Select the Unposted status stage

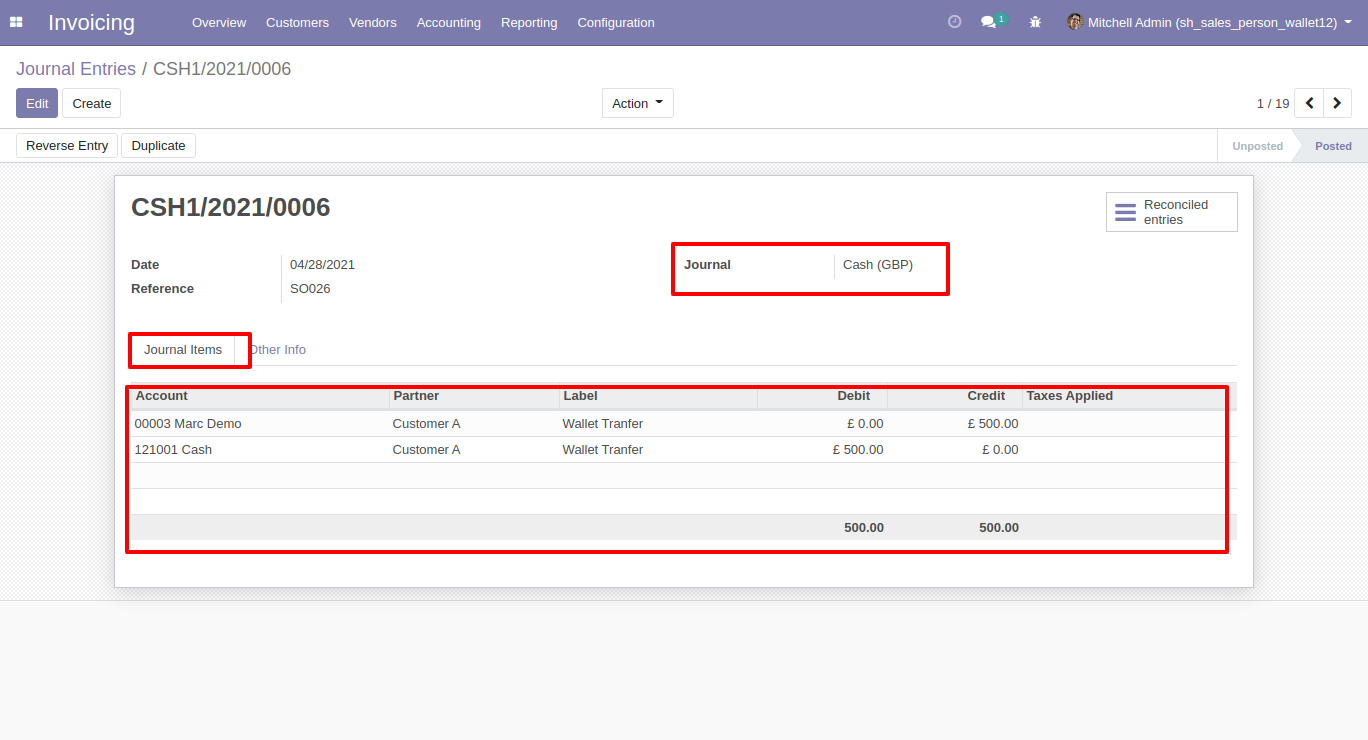pyautogui.click(x=1257, y=146)
